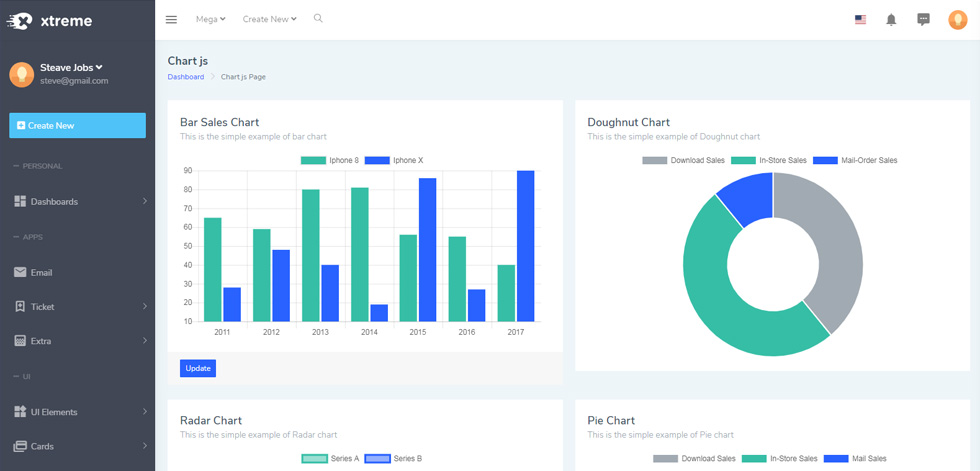Click the Cards stack icon

coord(20,446)
